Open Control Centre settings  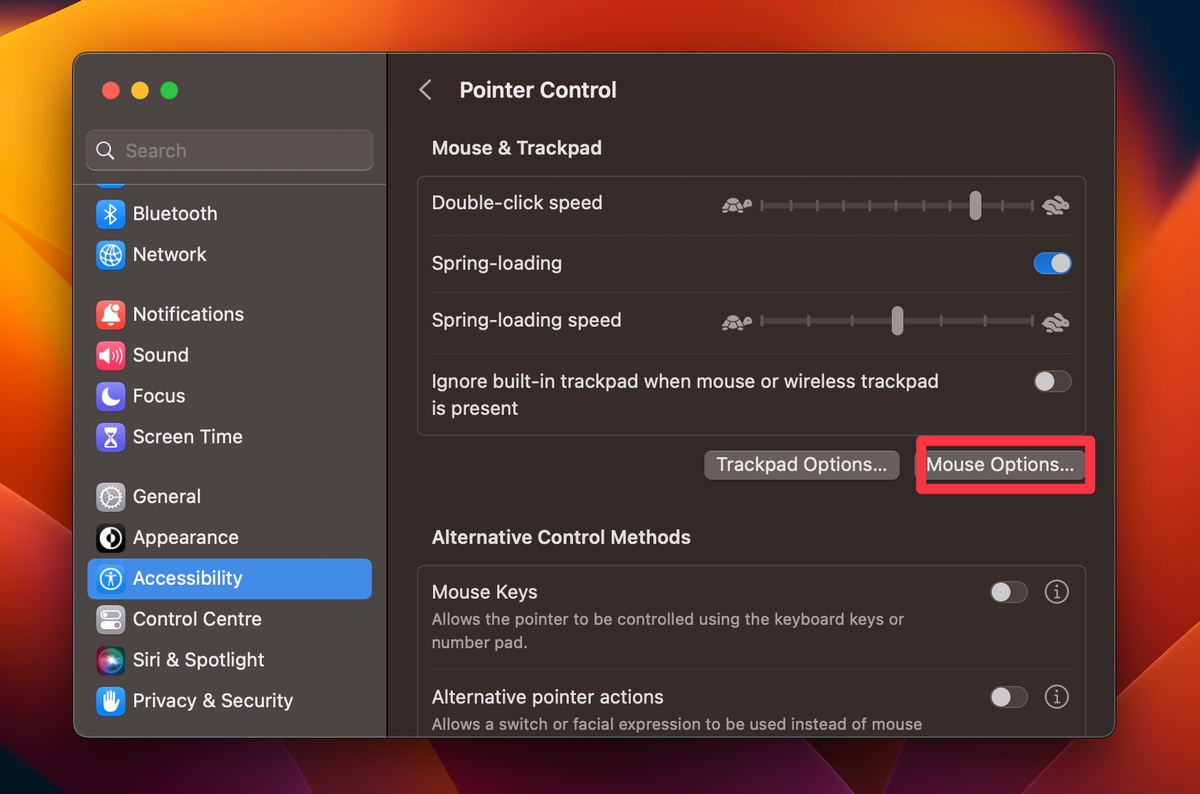197,619
